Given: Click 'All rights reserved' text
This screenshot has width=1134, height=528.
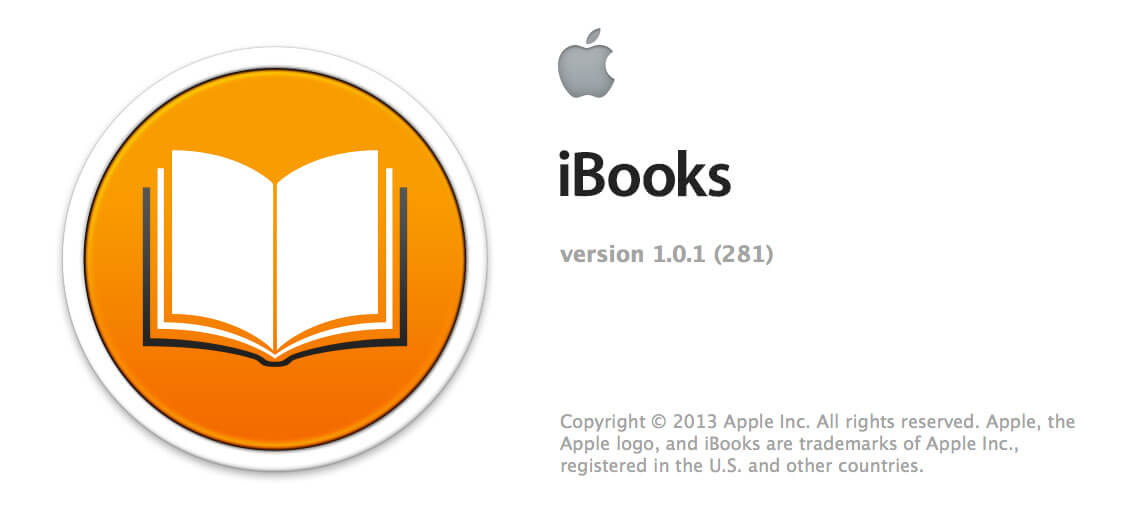Looking at the screenshot, I should 882,421.
